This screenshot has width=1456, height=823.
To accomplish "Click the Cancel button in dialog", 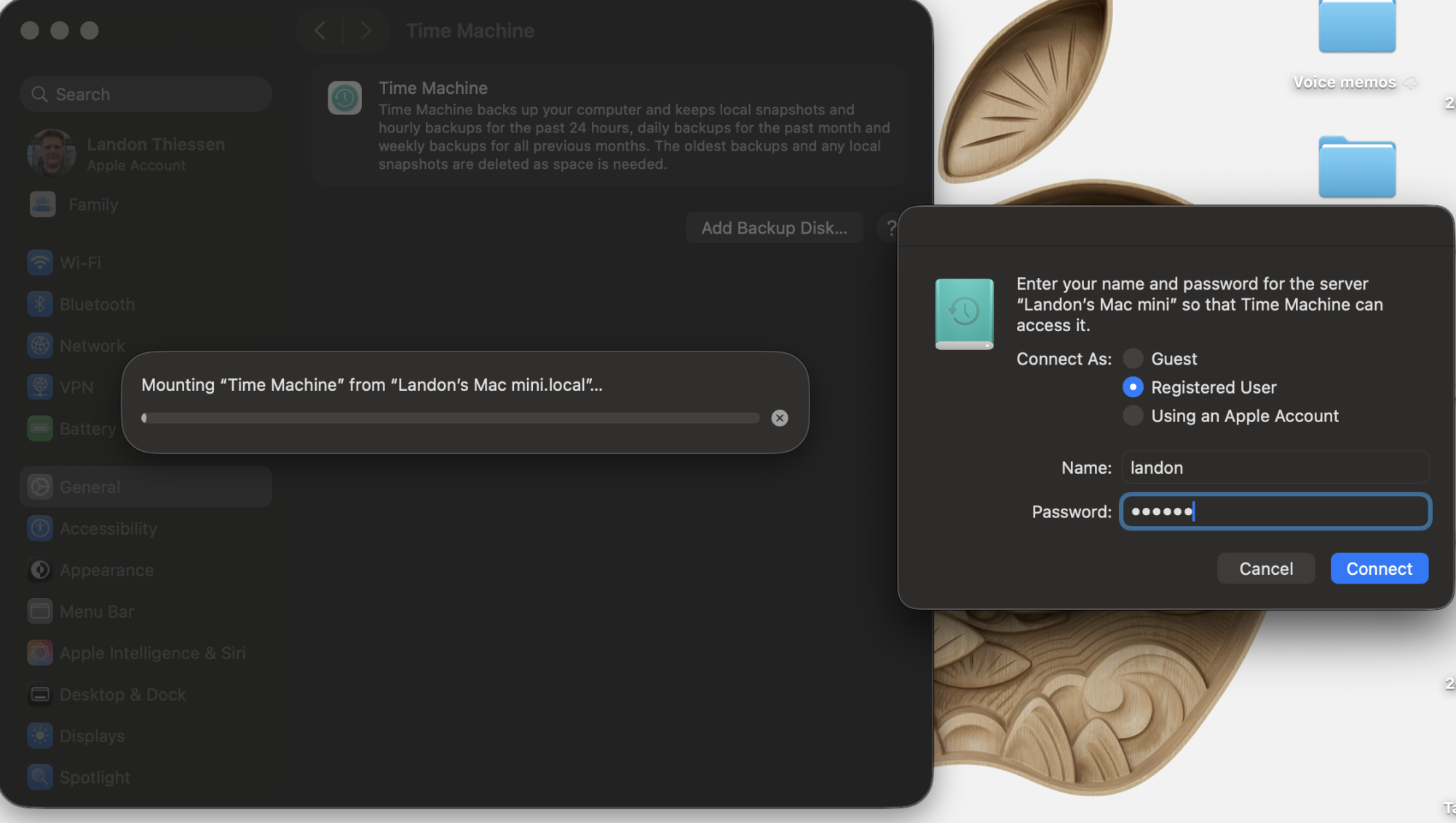I will 1265,568.
